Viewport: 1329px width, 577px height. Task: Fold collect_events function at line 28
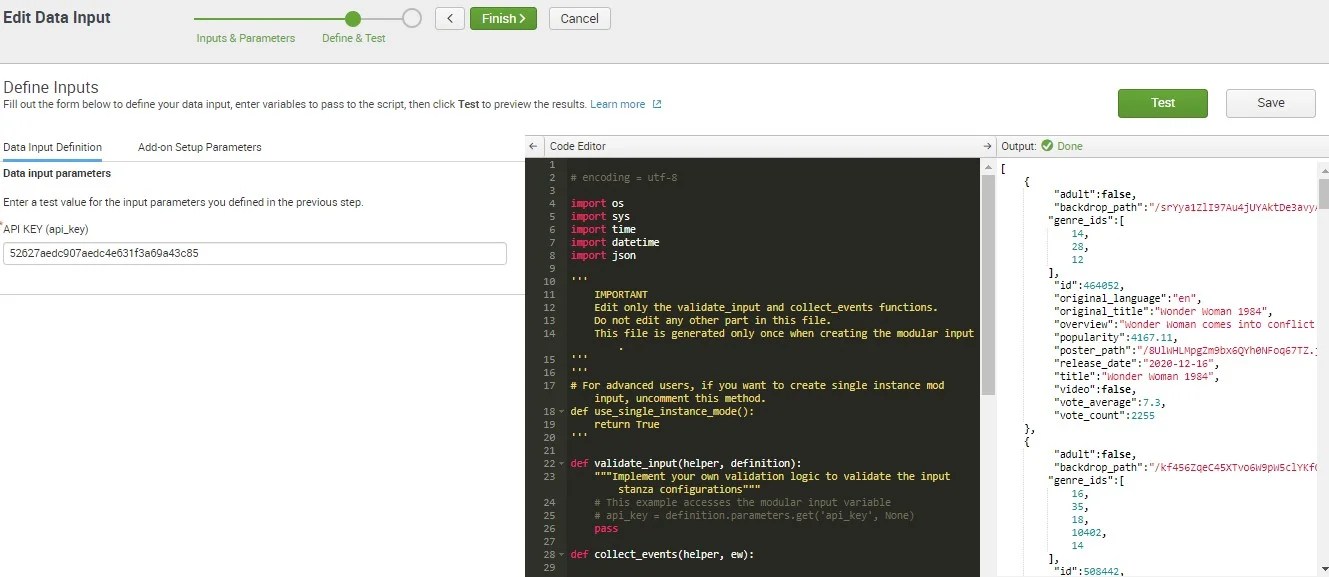pos(564,555)
